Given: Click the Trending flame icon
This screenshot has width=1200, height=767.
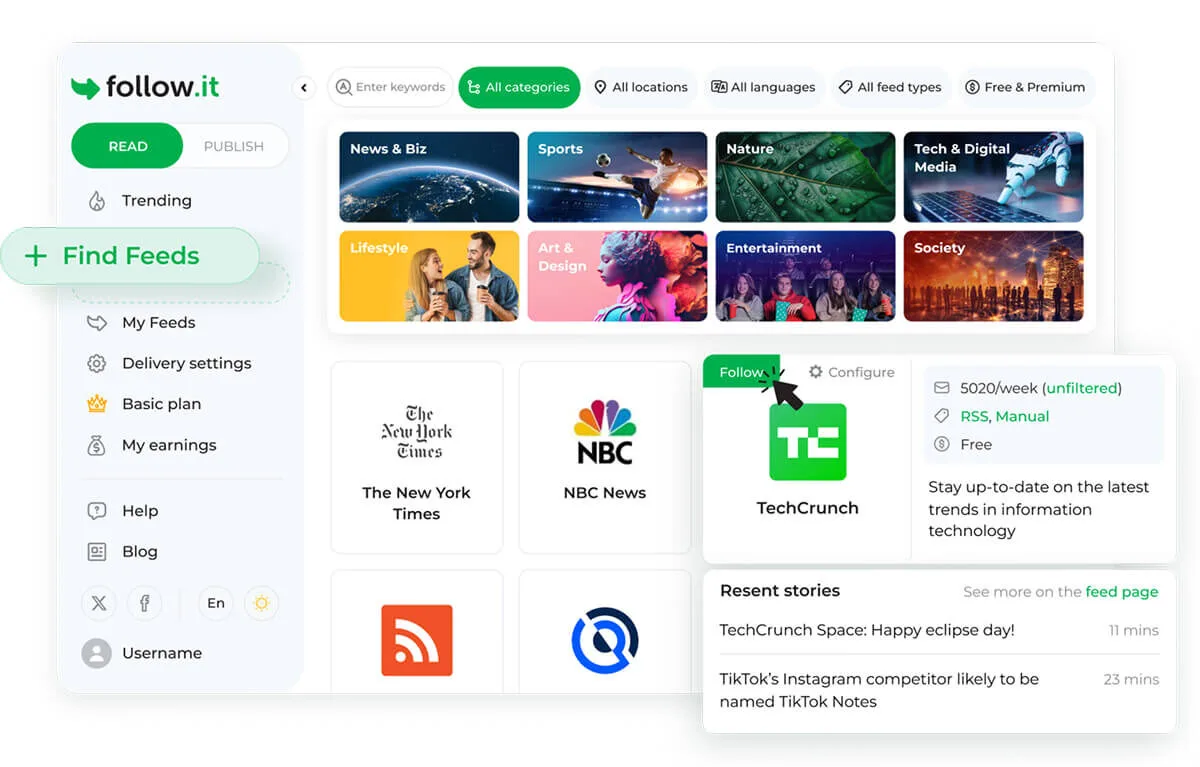Looking at the screenshot, I should coord(97,201).
